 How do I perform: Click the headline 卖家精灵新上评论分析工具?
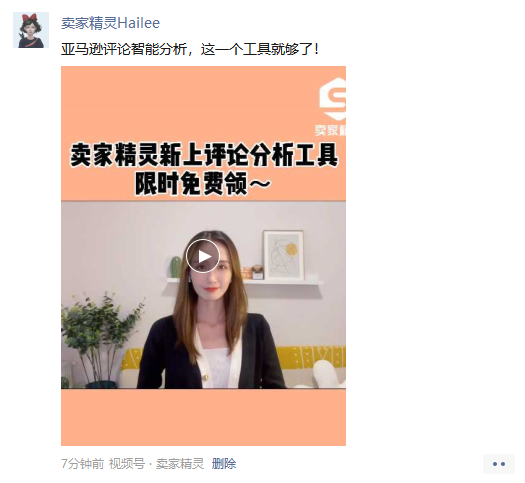coord(204,155)
